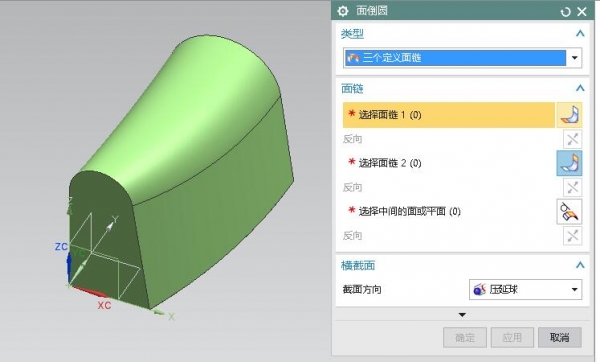600x362 pixels.
Task: Collapse the 横截面 section
Action: 580,265
